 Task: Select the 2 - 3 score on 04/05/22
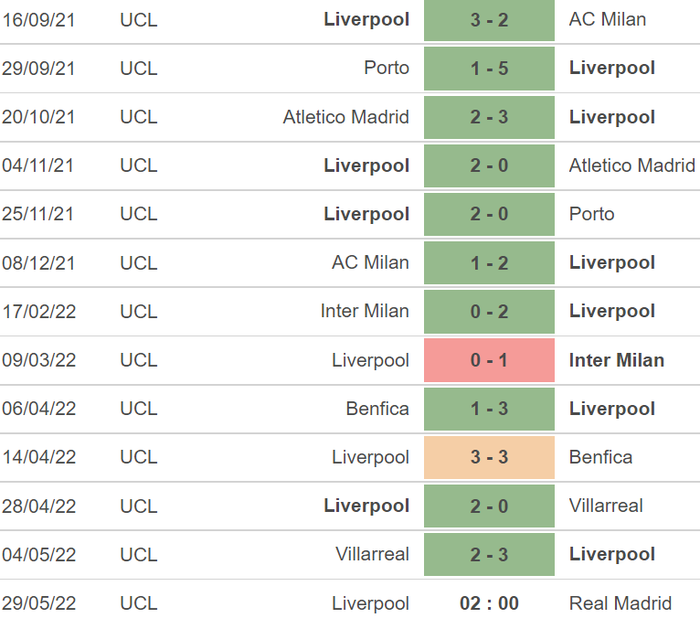[x=489, y=554]
